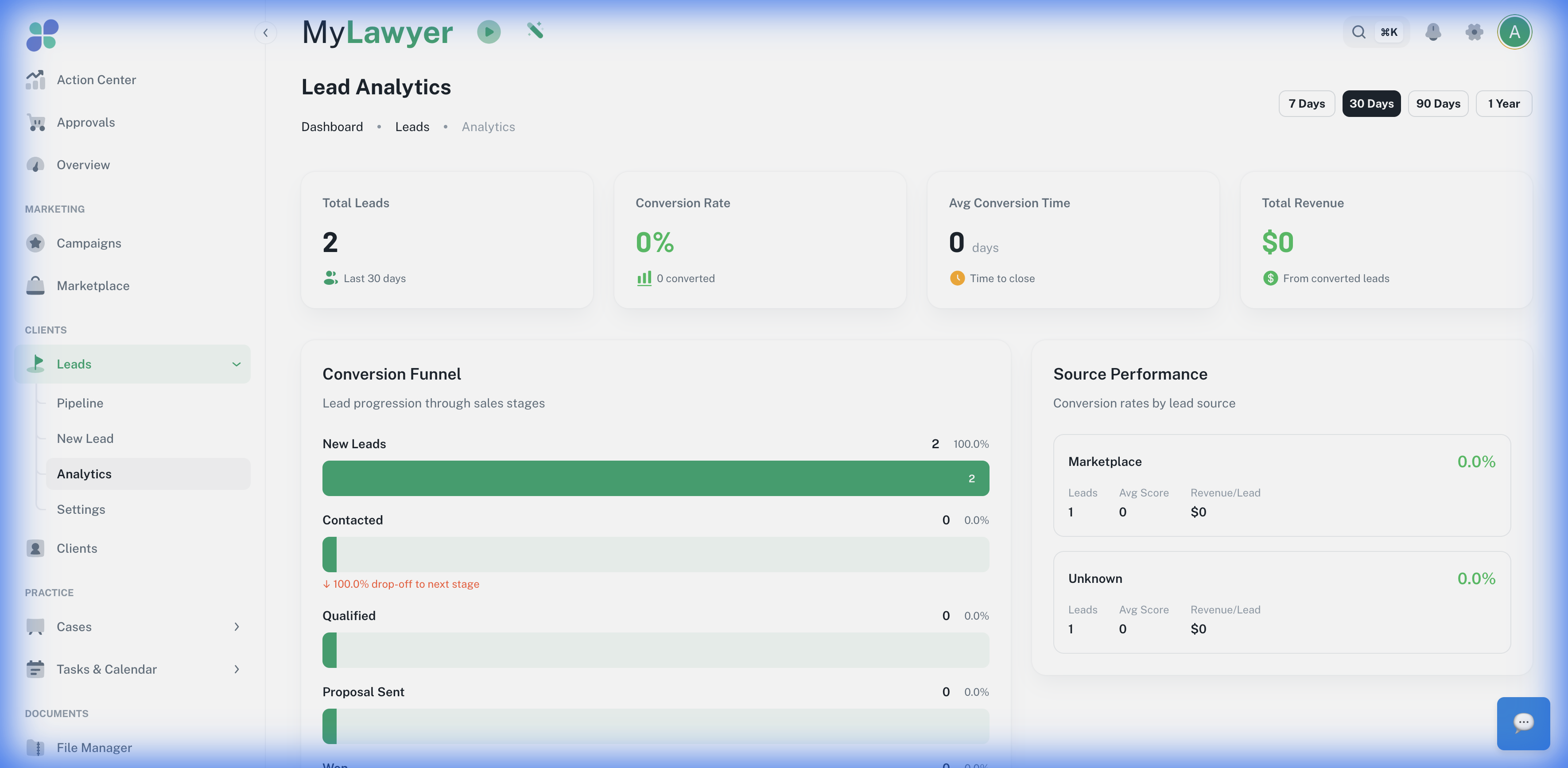Open the chat bubble widget

(1523, 723)
